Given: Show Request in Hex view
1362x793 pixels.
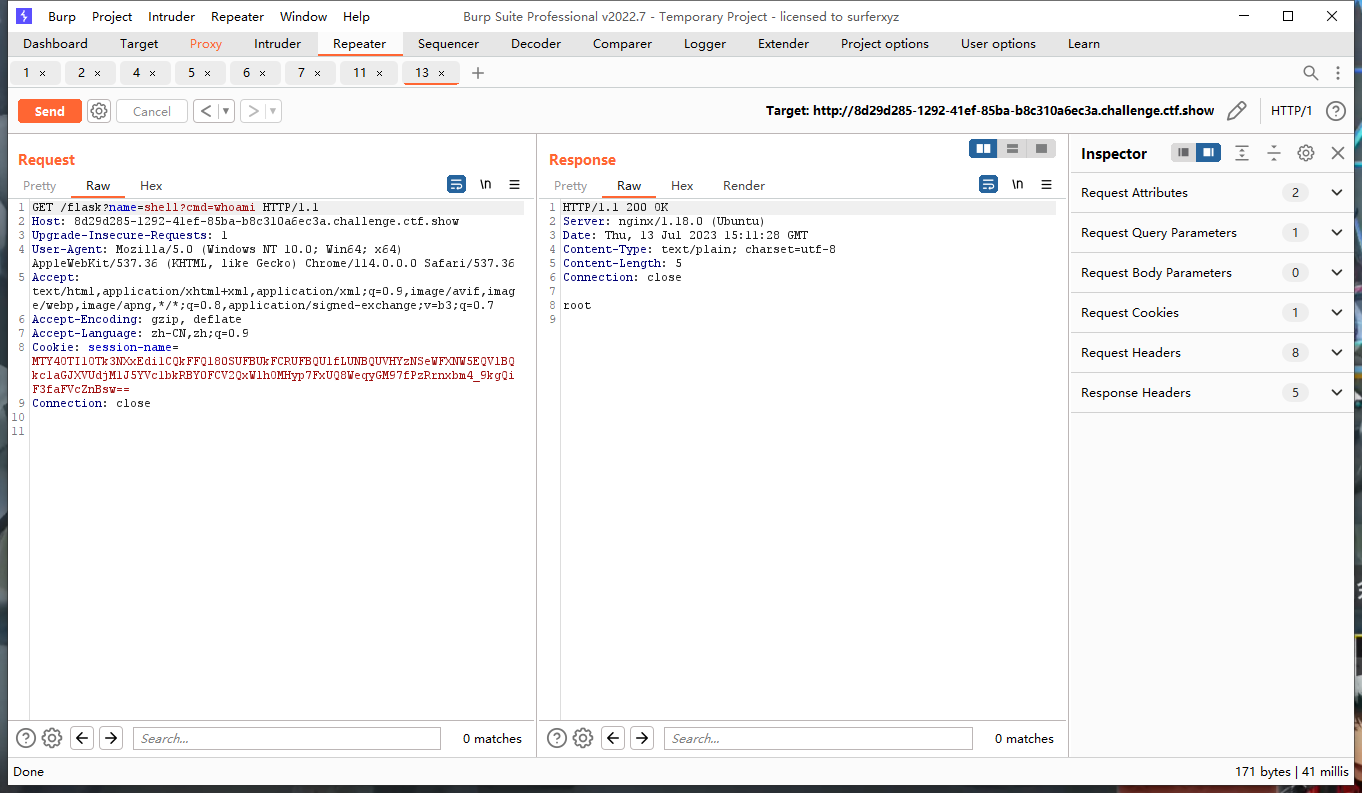Looking at the screenshot, I should point(151,186).
